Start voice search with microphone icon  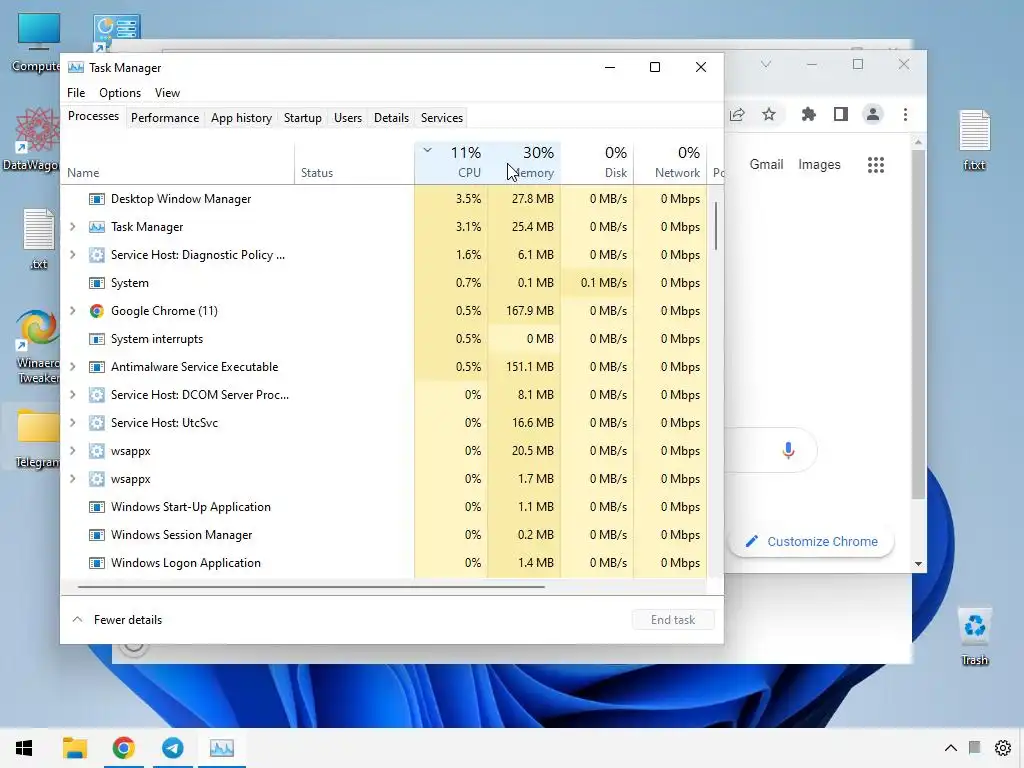pyautogui.click(x=788, y=450)
